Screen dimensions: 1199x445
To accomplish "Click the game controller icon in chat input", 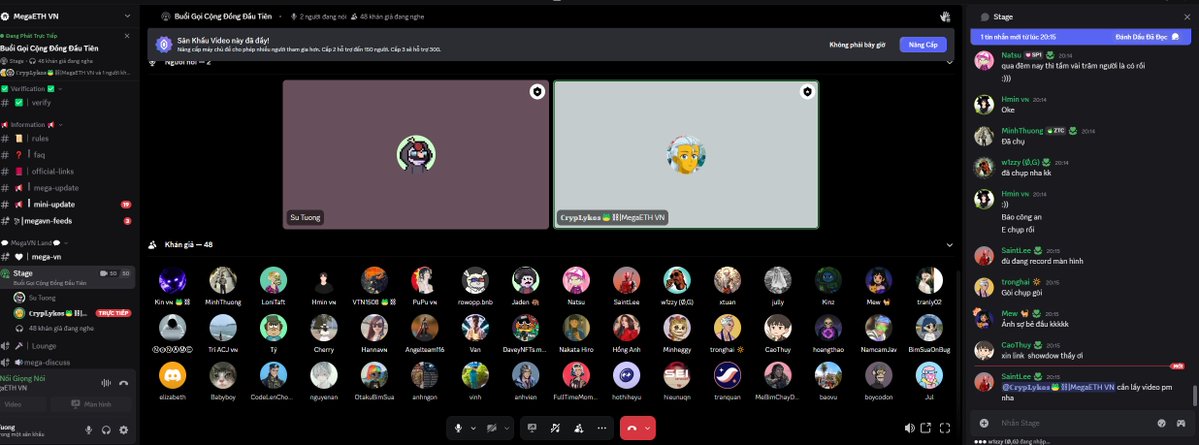I will (1181, 423).
